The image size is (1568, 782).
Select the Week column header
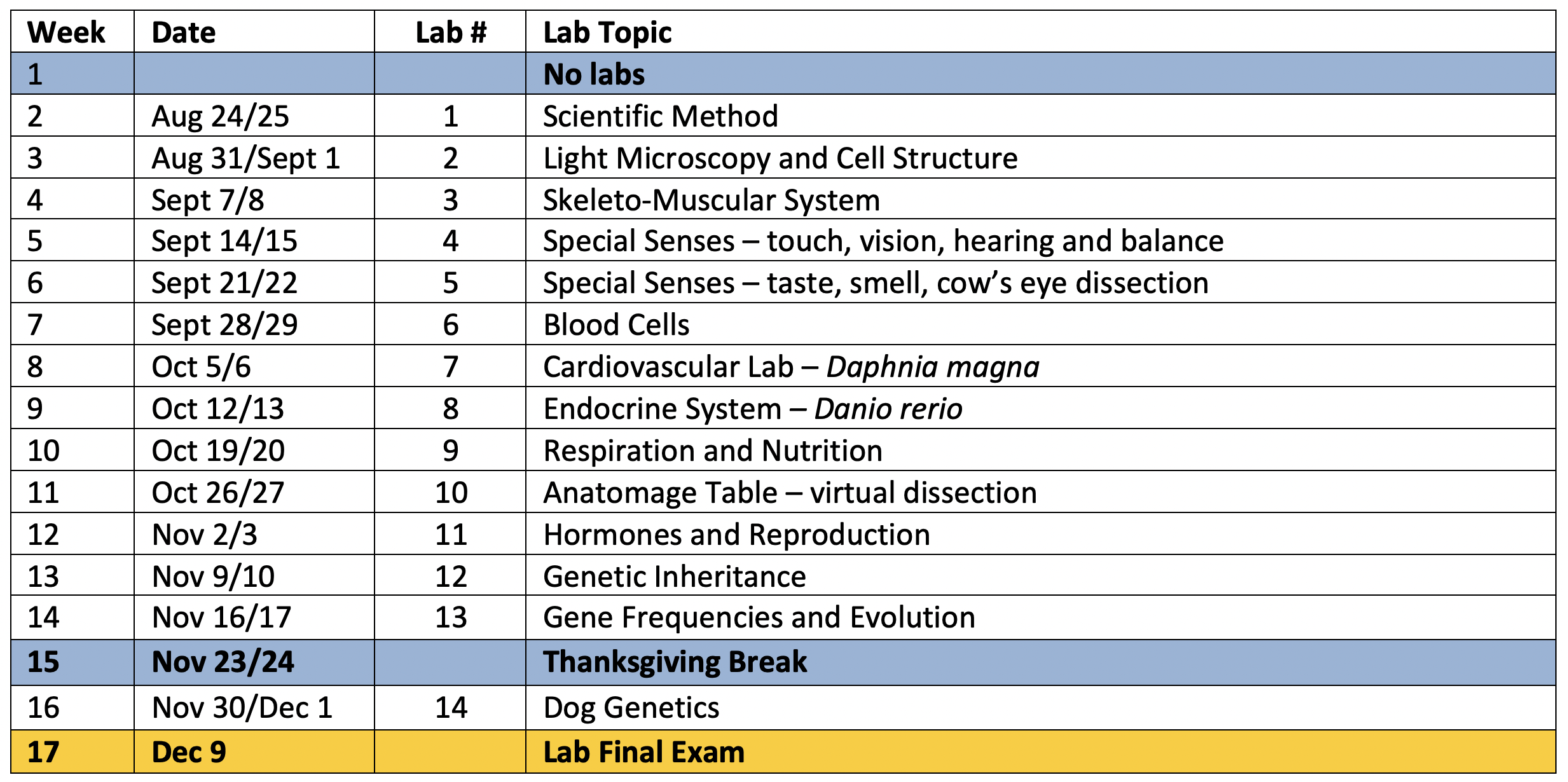click(72, 32)
